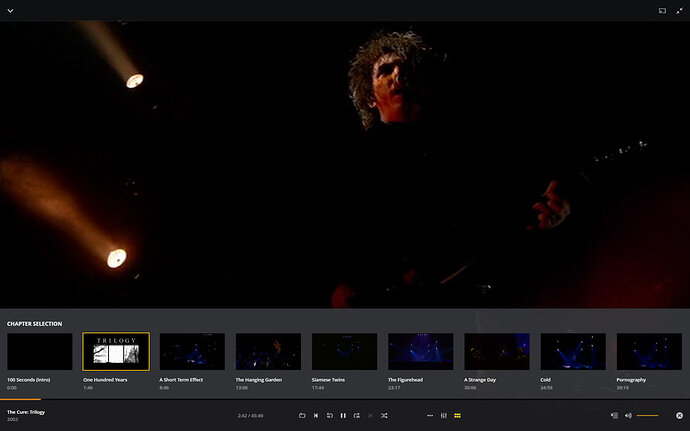The image size is (690, 431).
Task: Select the Pornography chapter thumbnail
Action: [x=649, y=351]
